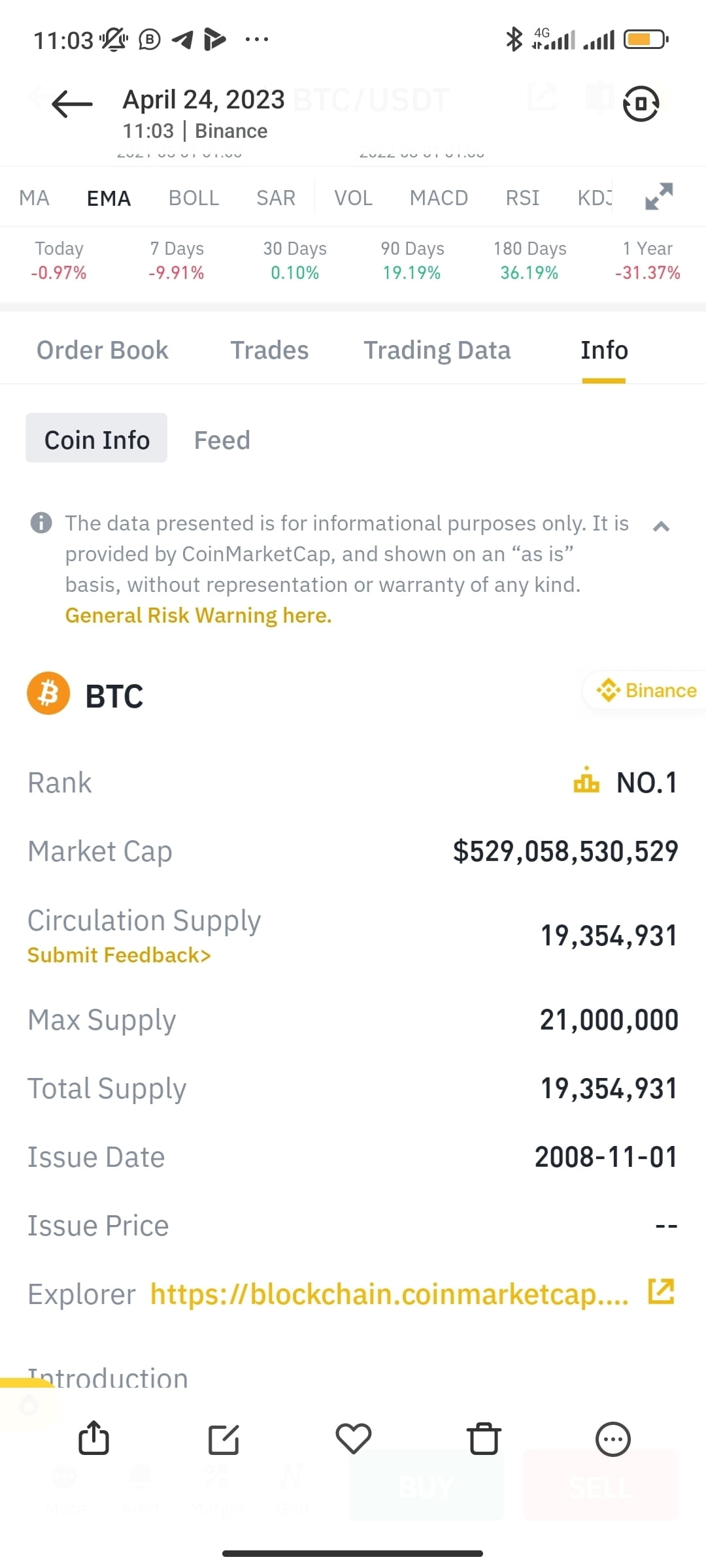Enable the BOLL indicator
This screenshot has width=706, height=1568.
pyautogui.click(x=193, y=198)
